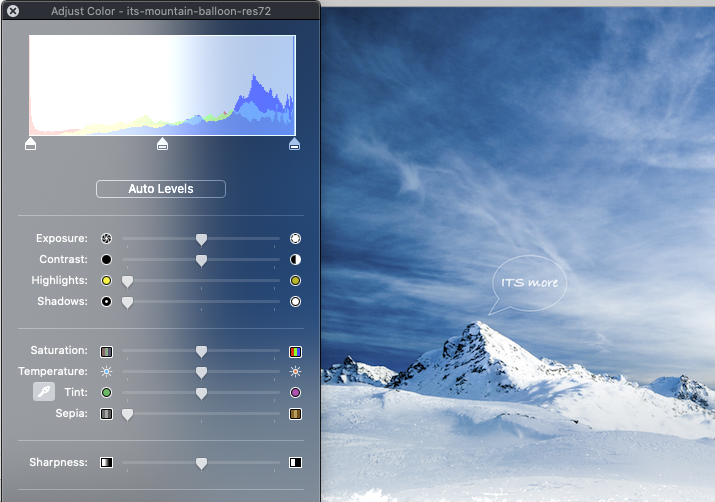Viewport: 715px width, 502px height.
Task: Click the histogram midtone handle
Action: coord(162,145)
